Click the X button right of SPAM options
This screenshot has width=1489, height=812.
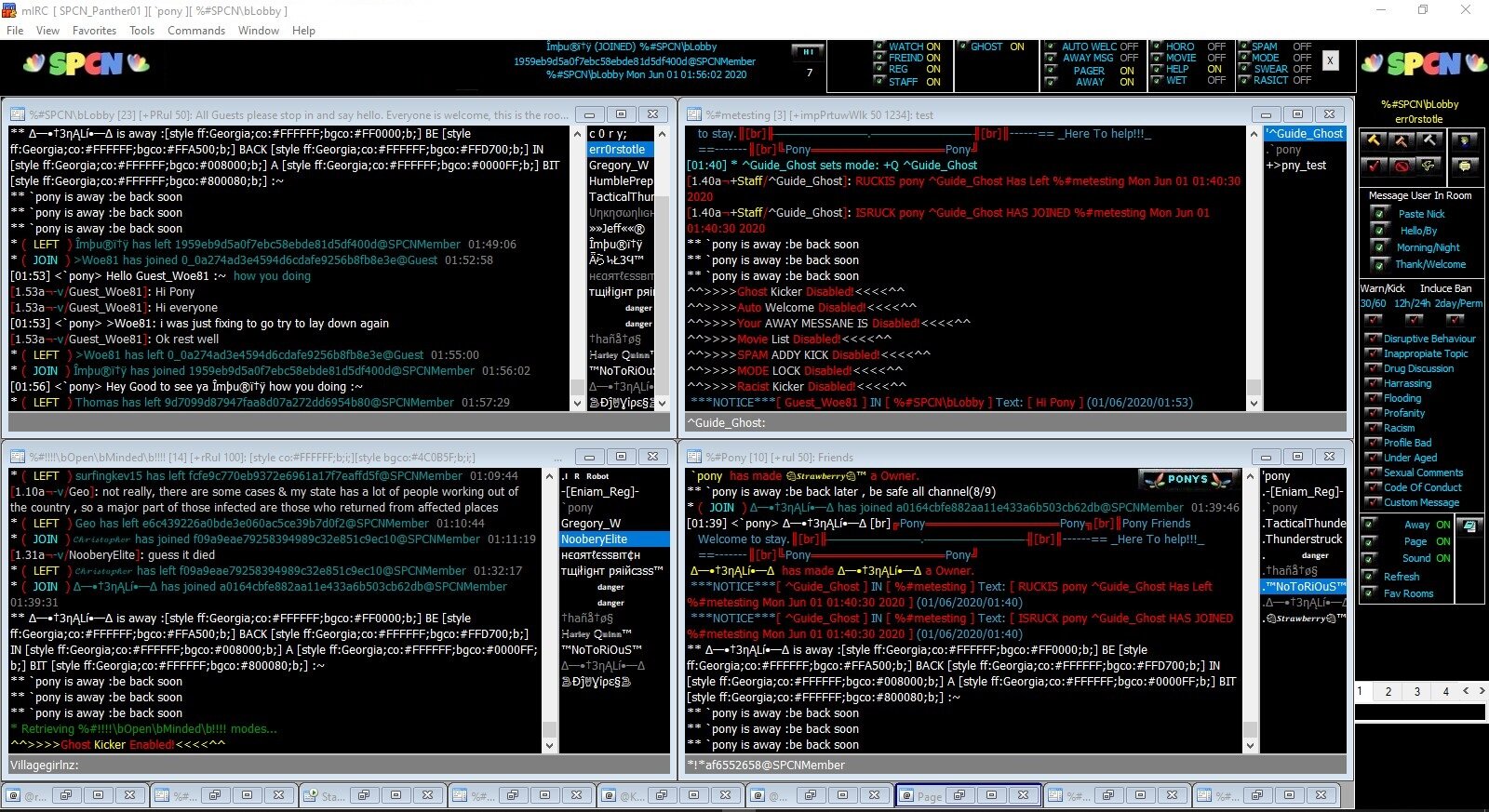tap(1330, 60)
